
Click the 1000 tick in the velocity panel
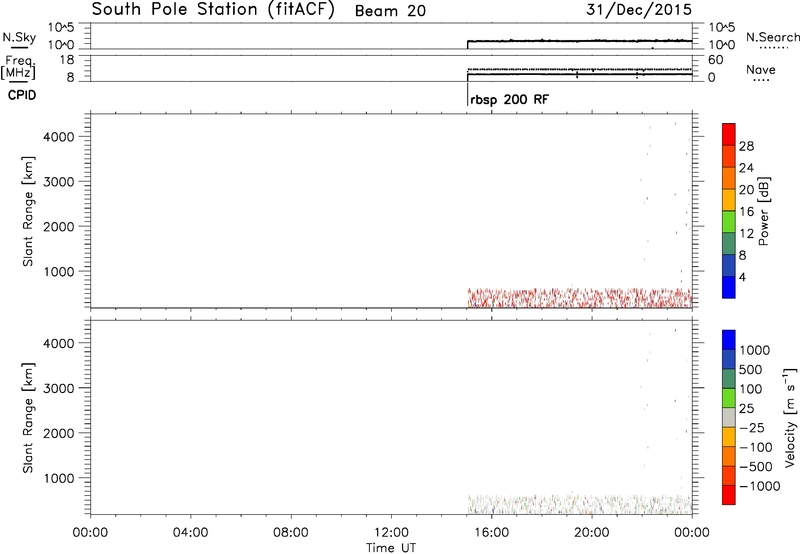click(x=59, y=478)
